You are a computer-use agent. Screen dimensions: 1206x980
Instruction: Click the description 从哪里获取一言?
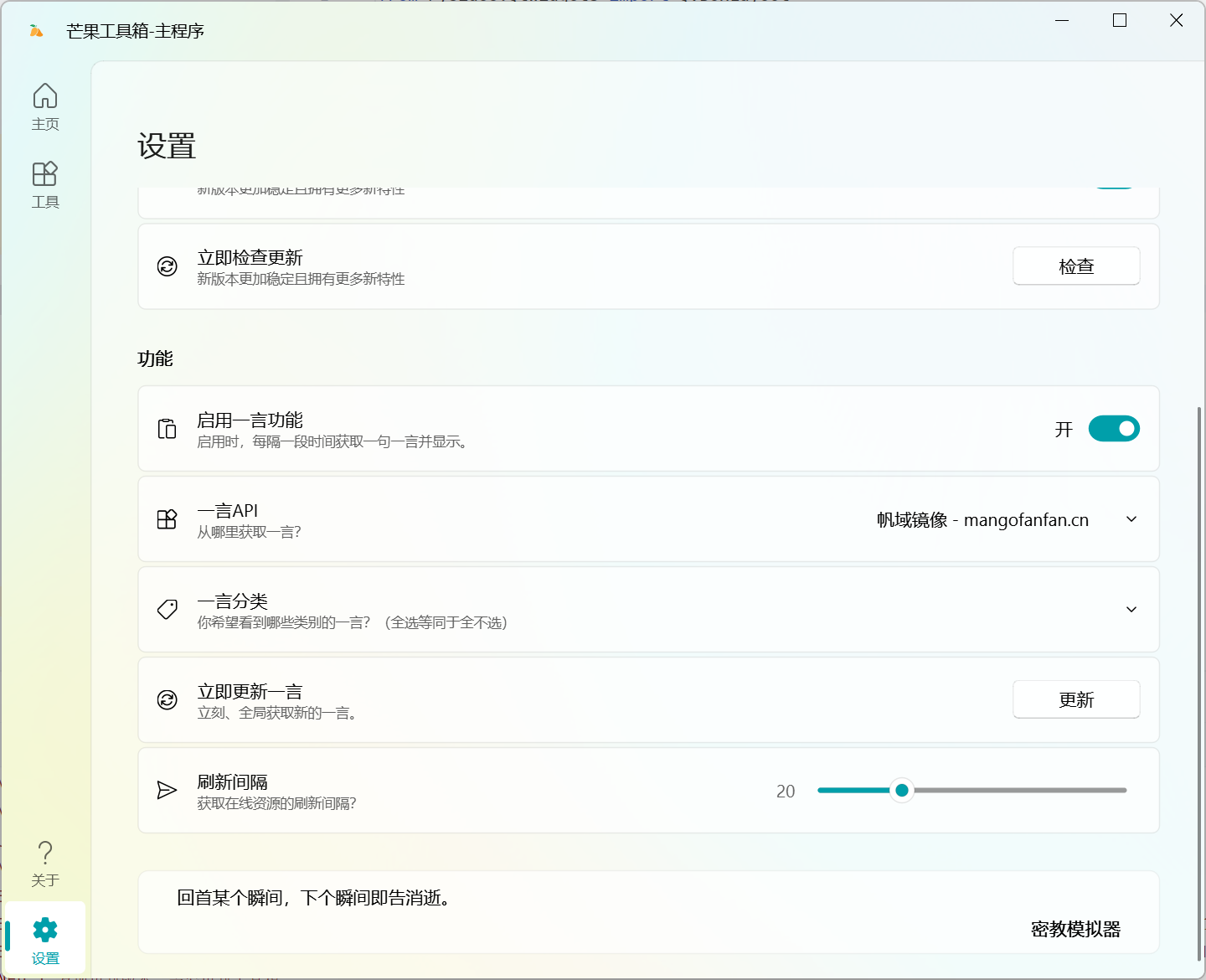click(x=250, y=532)
